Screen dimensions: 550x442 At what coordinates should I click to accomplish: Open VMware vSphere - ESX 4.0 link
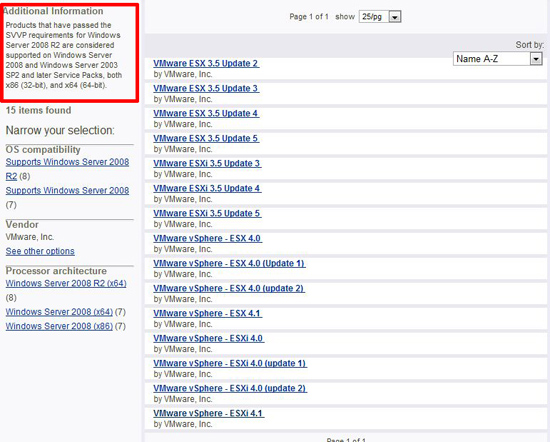(x=207, y=238)
